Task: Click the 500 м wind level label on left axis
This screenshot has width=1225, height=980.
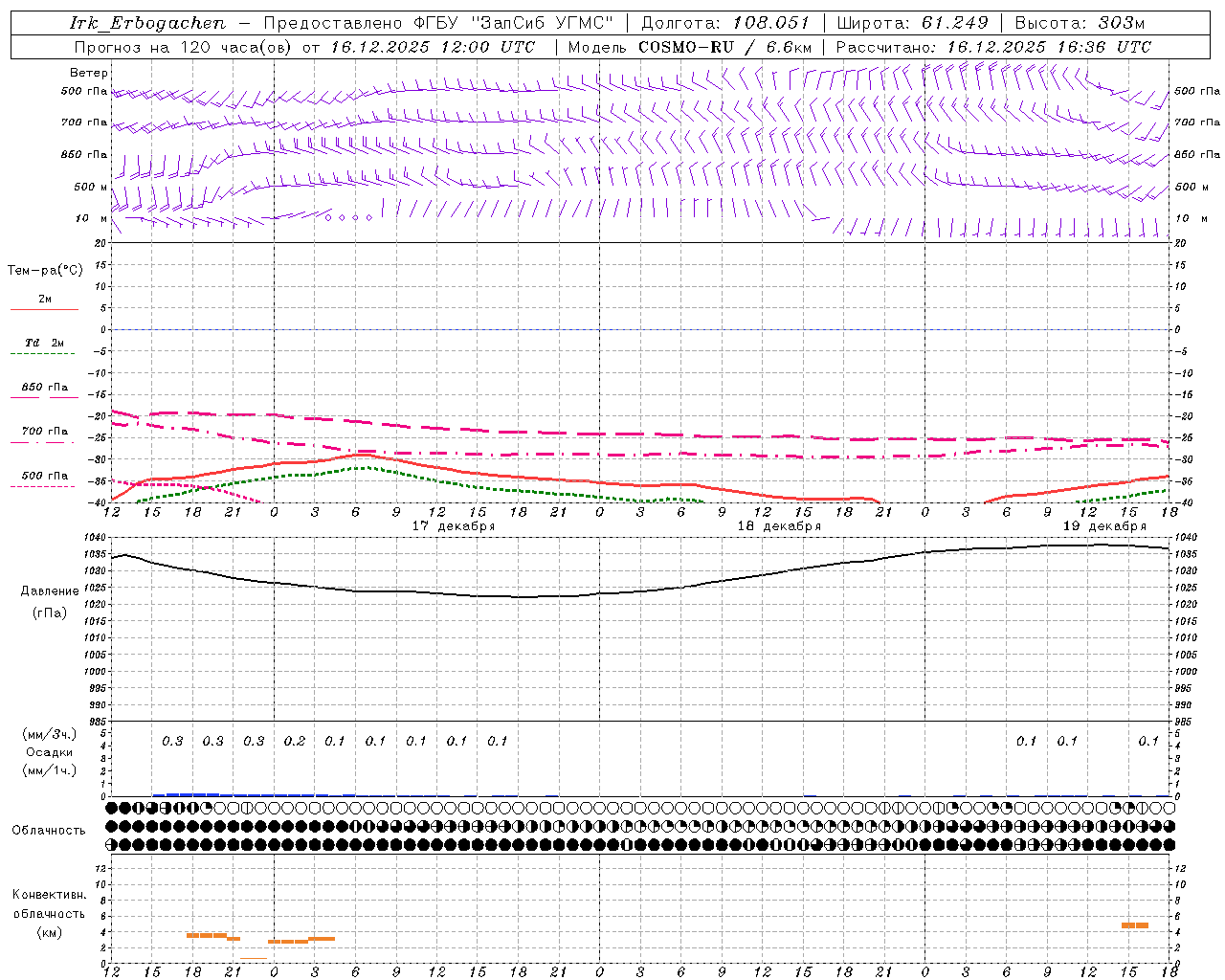Action: 91,187
